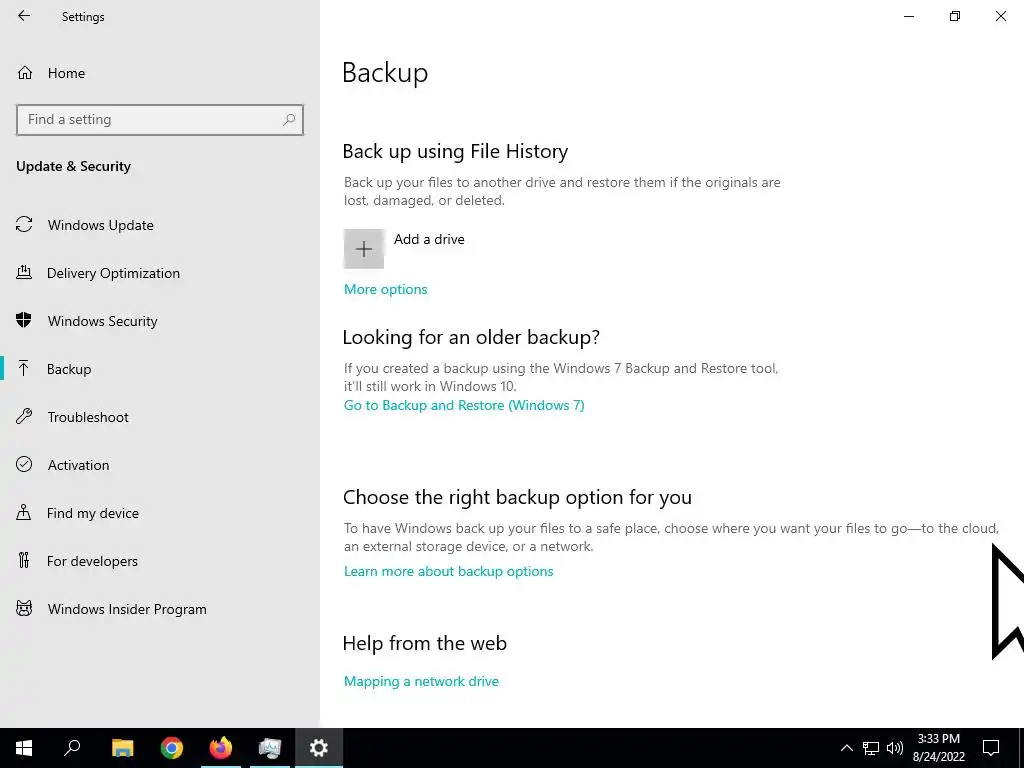Viewport: 1024px width, 768px height.
Task: Open taskbar search
Action: click(x=72, y=748)
